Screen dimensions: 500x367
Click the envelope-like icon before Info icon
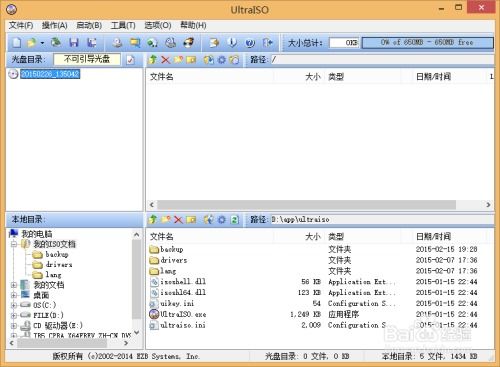pos(214,43)
